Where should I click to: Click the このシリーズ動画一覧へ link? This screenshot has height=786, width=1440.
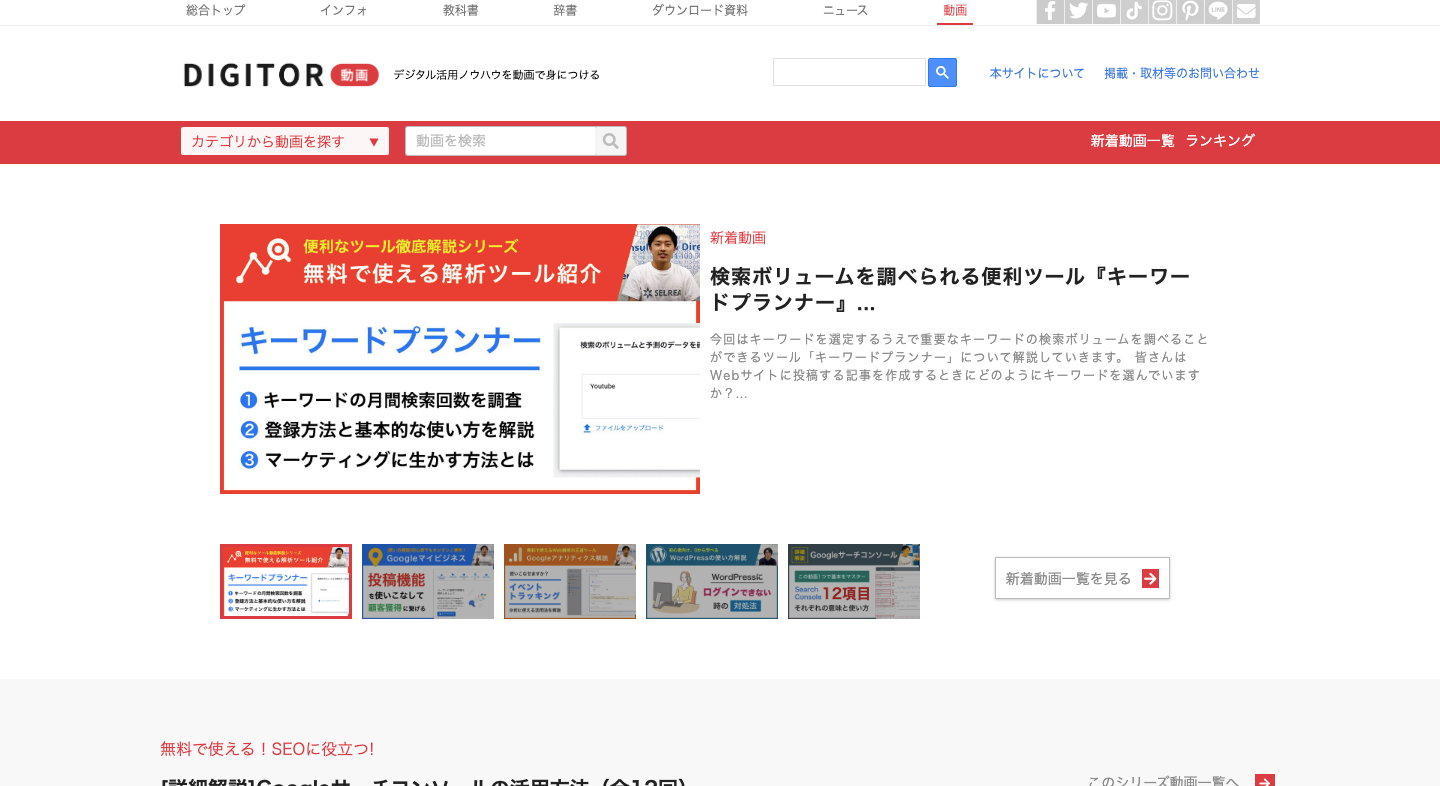1163,782
